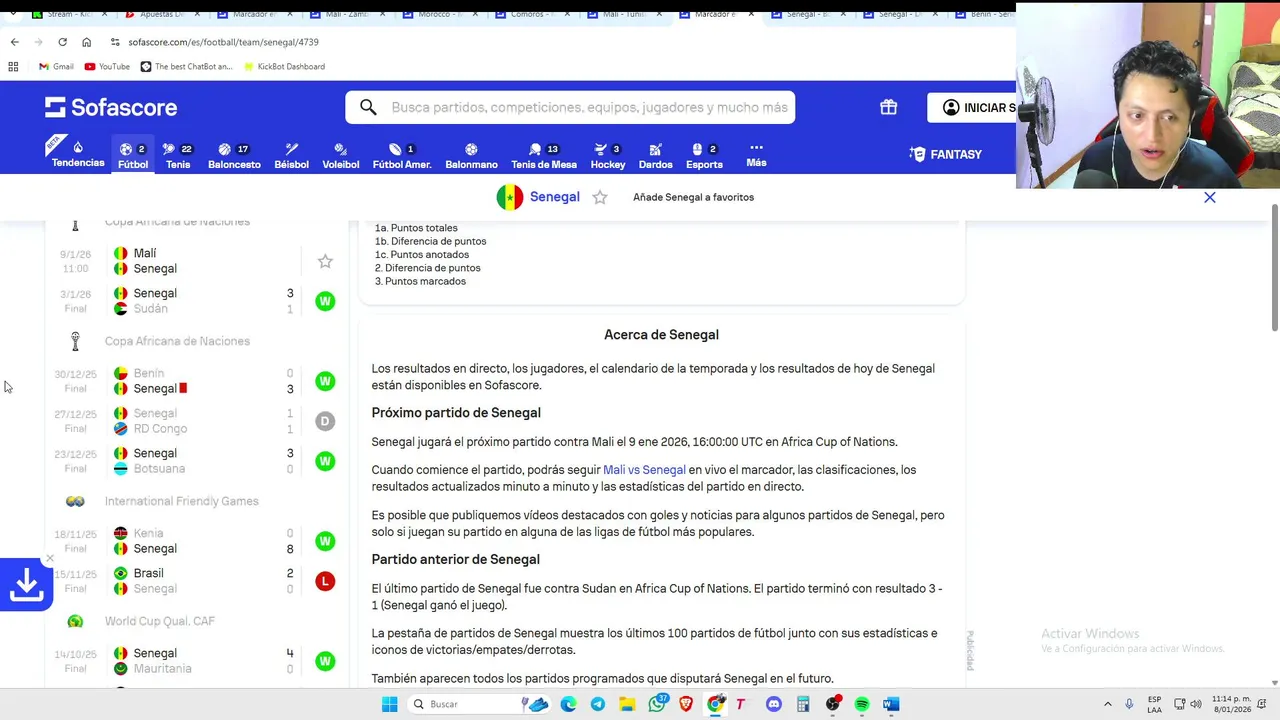
Task: Open the Mali vs Senegal link
Action: point(644,470)
